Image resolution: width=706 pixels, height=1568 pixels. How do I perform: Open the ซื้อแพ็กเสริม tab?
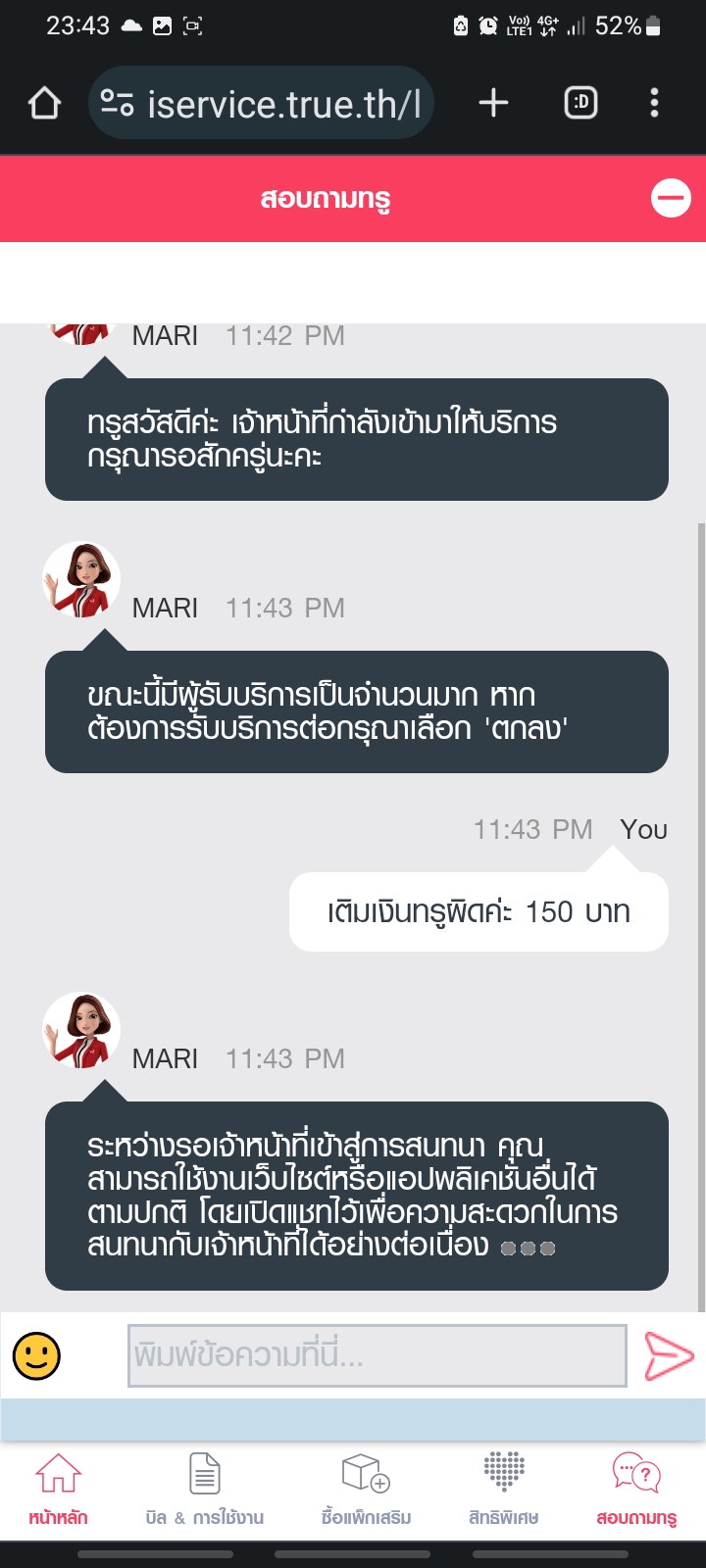(x=366, y=1490)
